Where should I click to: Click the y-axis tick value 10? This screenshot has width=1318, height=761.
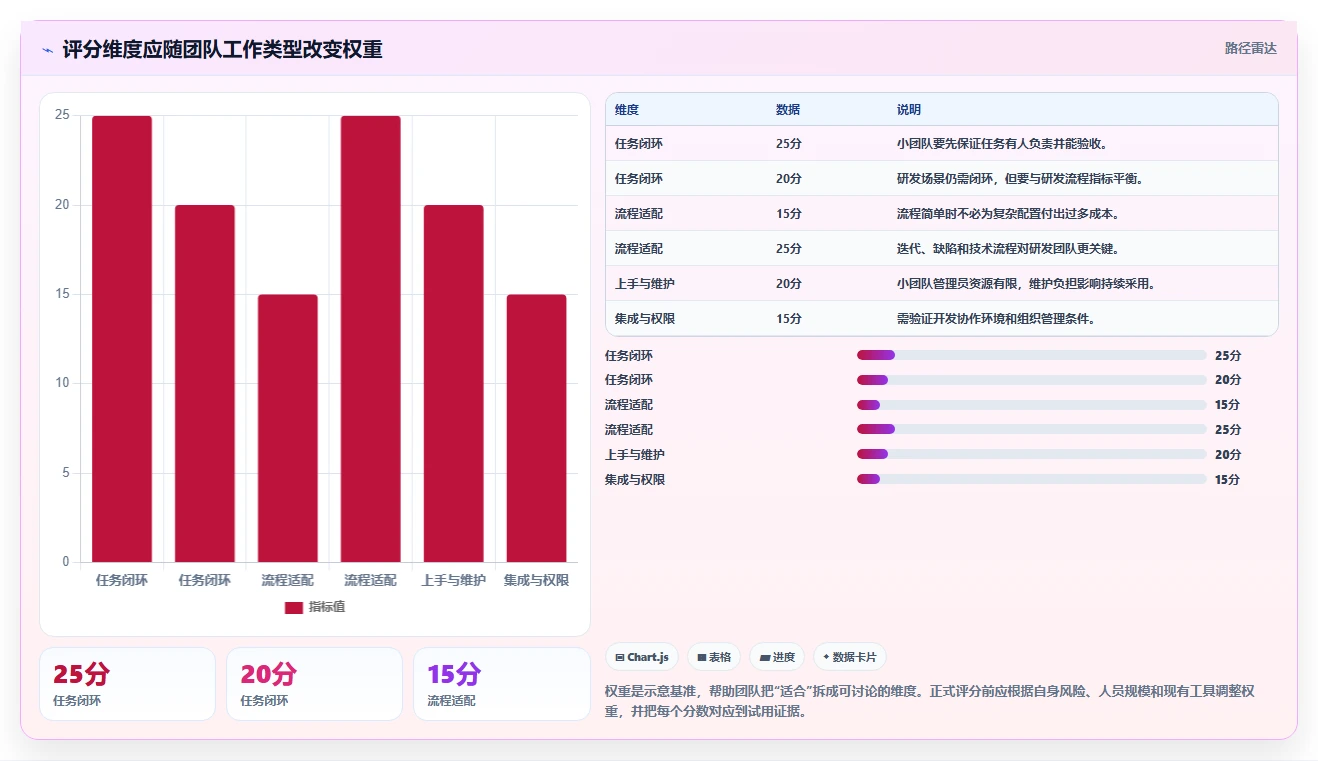tap(63, 383)
